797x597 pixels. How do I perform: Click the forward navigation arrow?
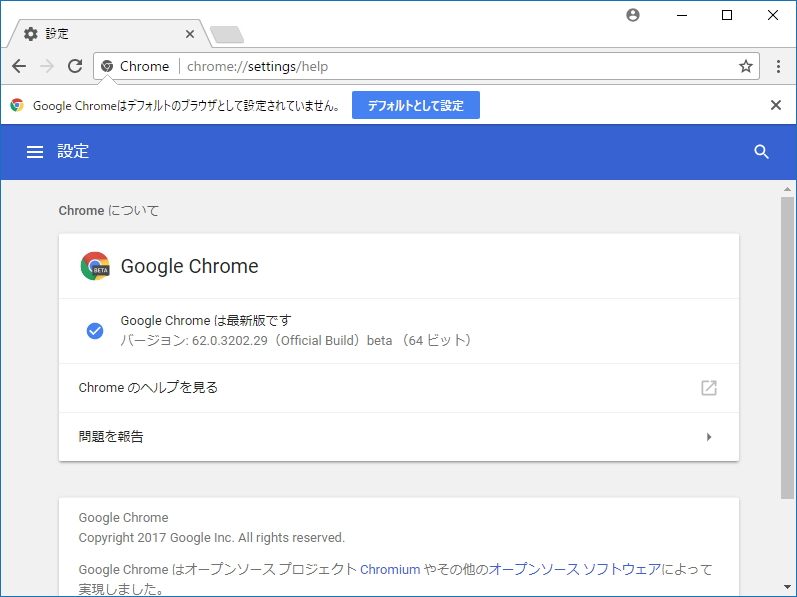47,66
